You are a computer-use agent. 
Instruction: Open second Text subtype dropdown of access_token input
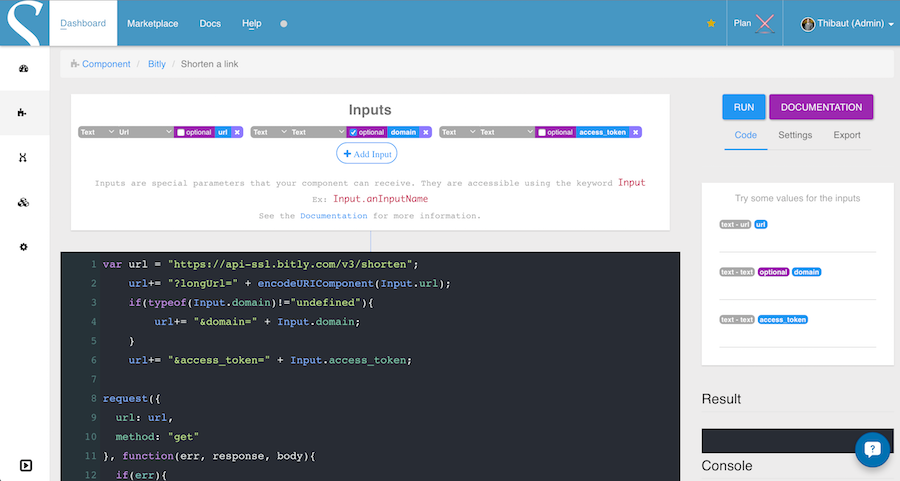(506, 132)
